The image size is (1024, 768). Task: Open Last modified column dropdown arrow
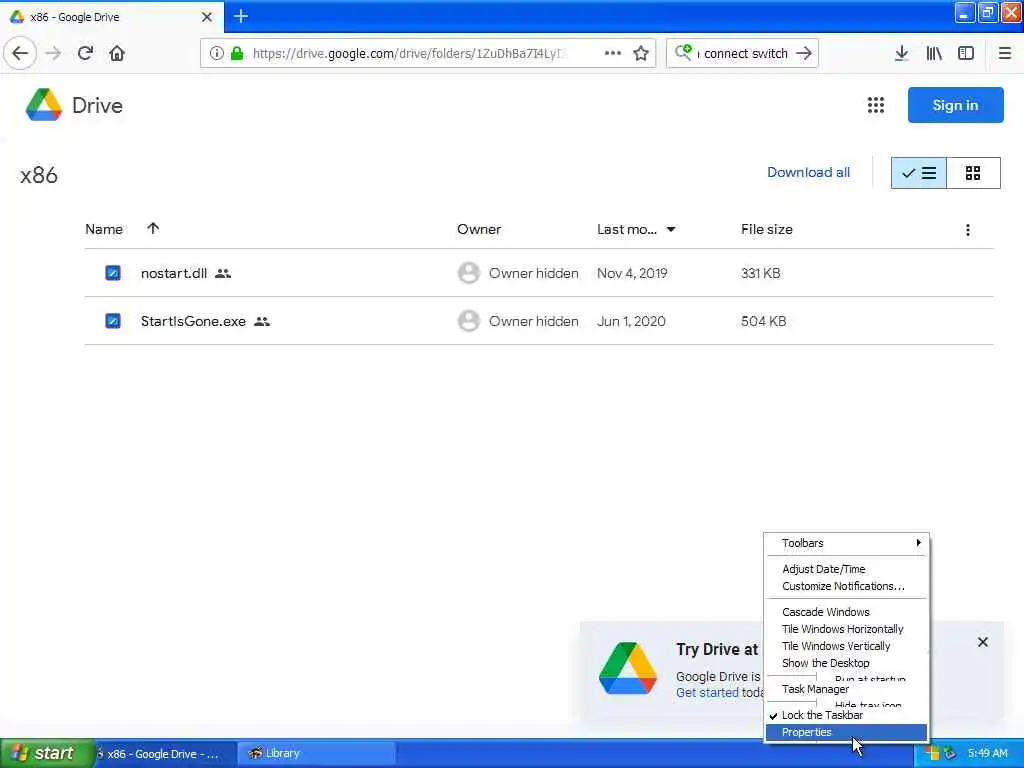671,229
